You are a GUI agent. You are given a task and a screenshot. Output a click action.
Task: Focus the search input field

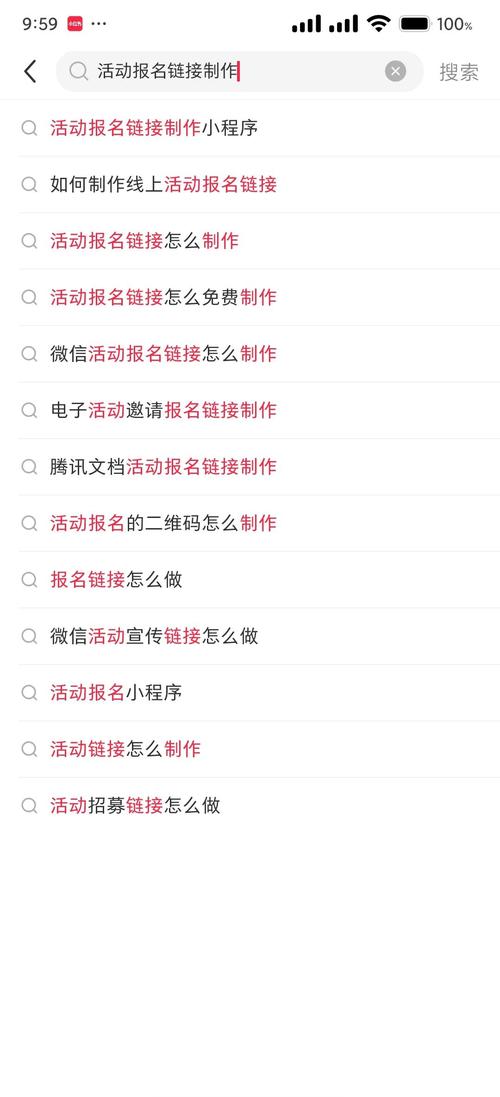[239, 71]
